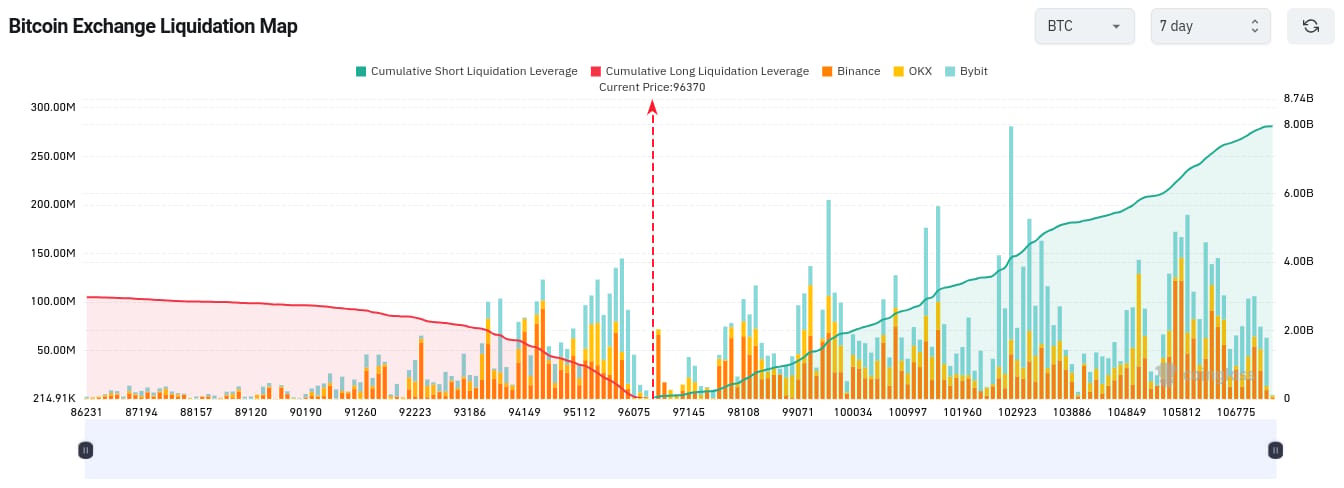
Task: Click the green Cumulative Short legend swatch
Action: [361, 71]
